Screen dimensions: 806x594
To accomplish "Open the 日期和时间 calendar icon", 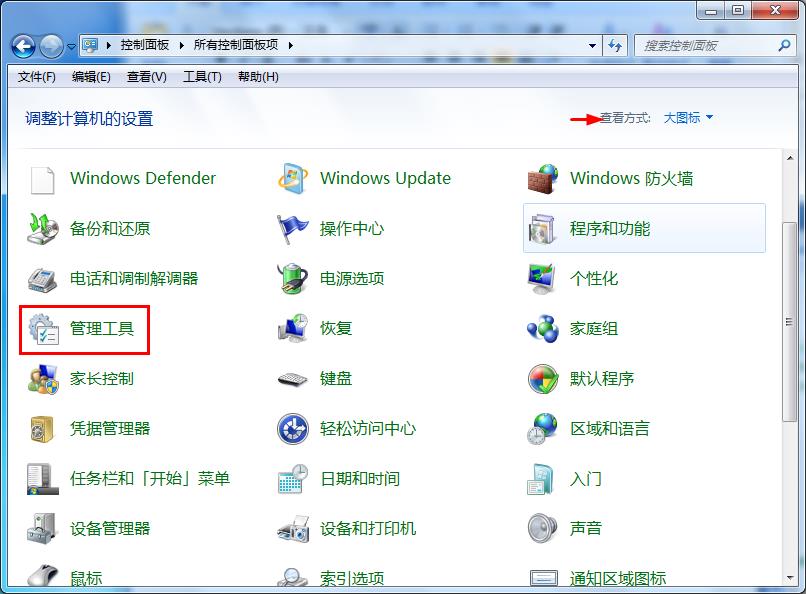I will coord(292,479).
